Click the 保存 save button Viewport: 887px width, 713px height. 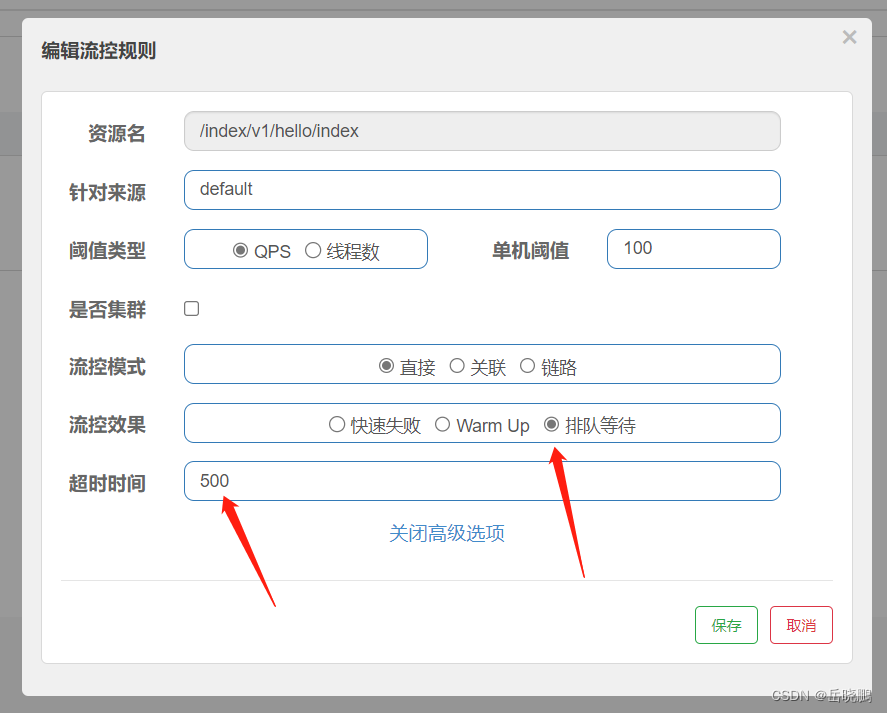point(726,624)
